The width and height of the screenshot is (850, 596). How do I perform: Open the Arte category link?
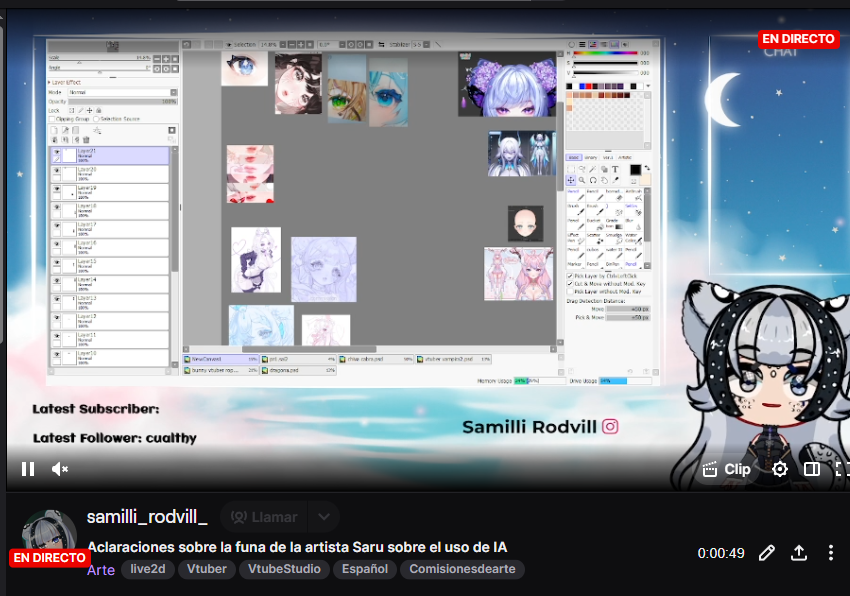click(101, 570)
